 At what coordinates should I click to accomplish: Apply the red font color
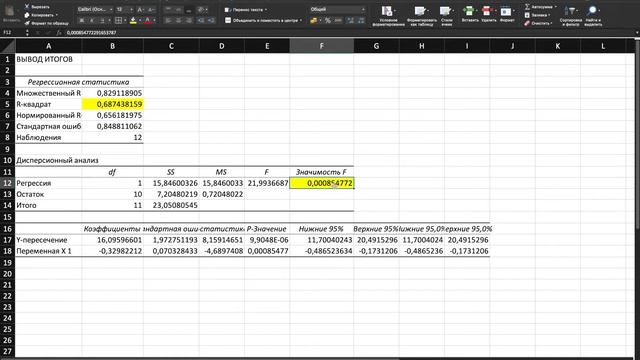coord(147,20)
